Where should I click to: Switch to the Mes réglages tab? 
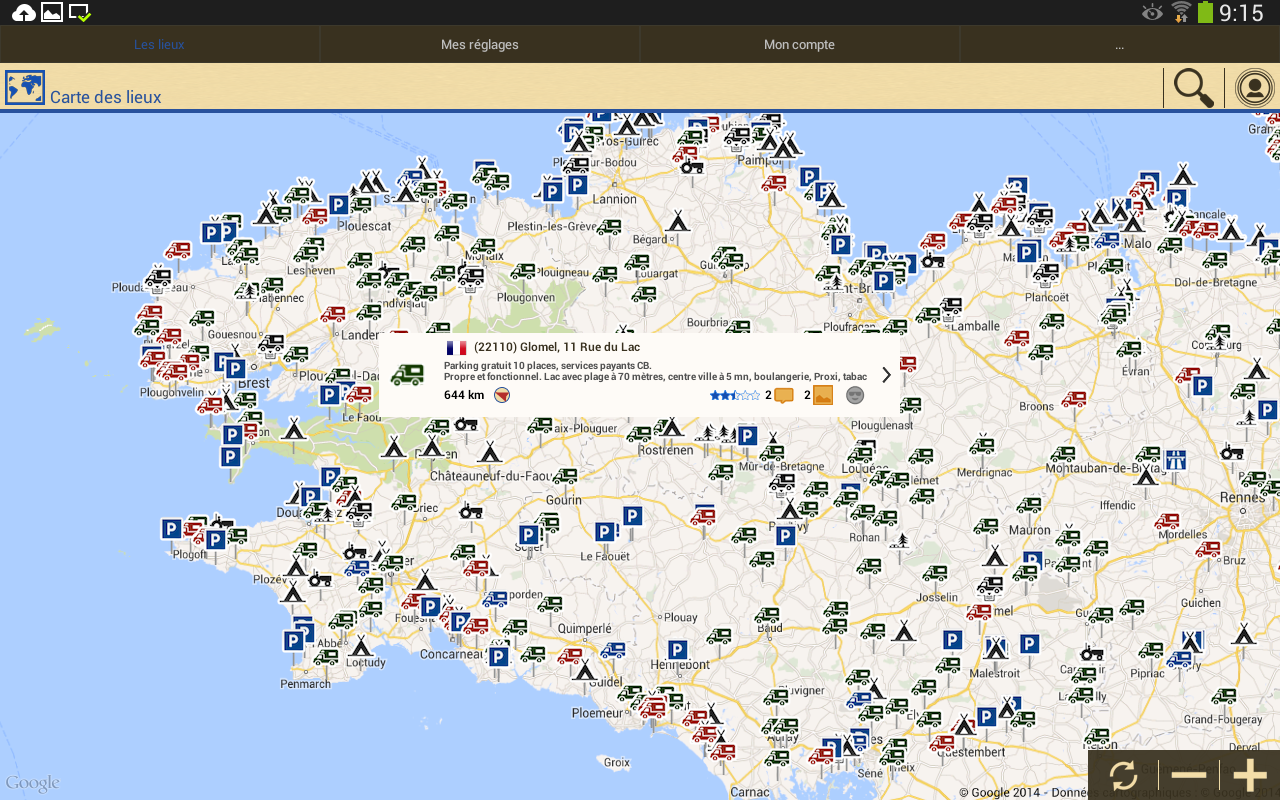coord(480,45)
